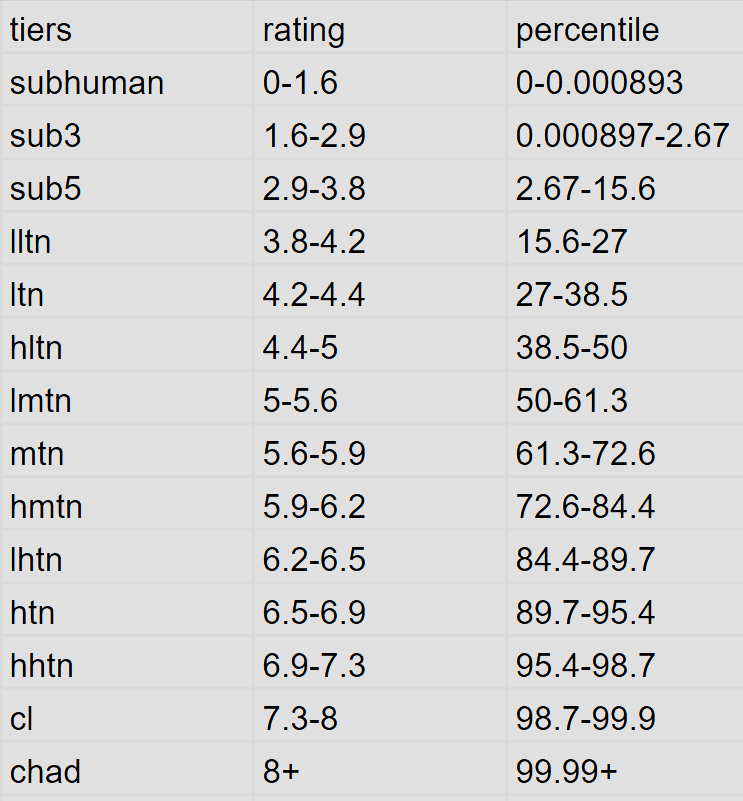Screen dimensions: 743x801
Task: Select the rating cell 8+
Action: [380, 770]
